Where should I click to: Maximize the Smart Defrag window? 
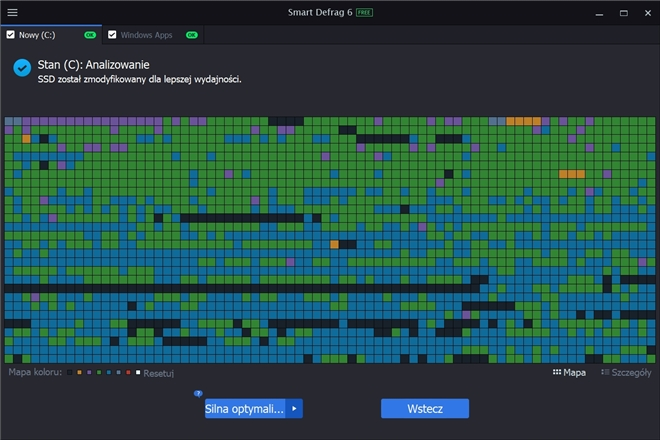pos(624,13)
